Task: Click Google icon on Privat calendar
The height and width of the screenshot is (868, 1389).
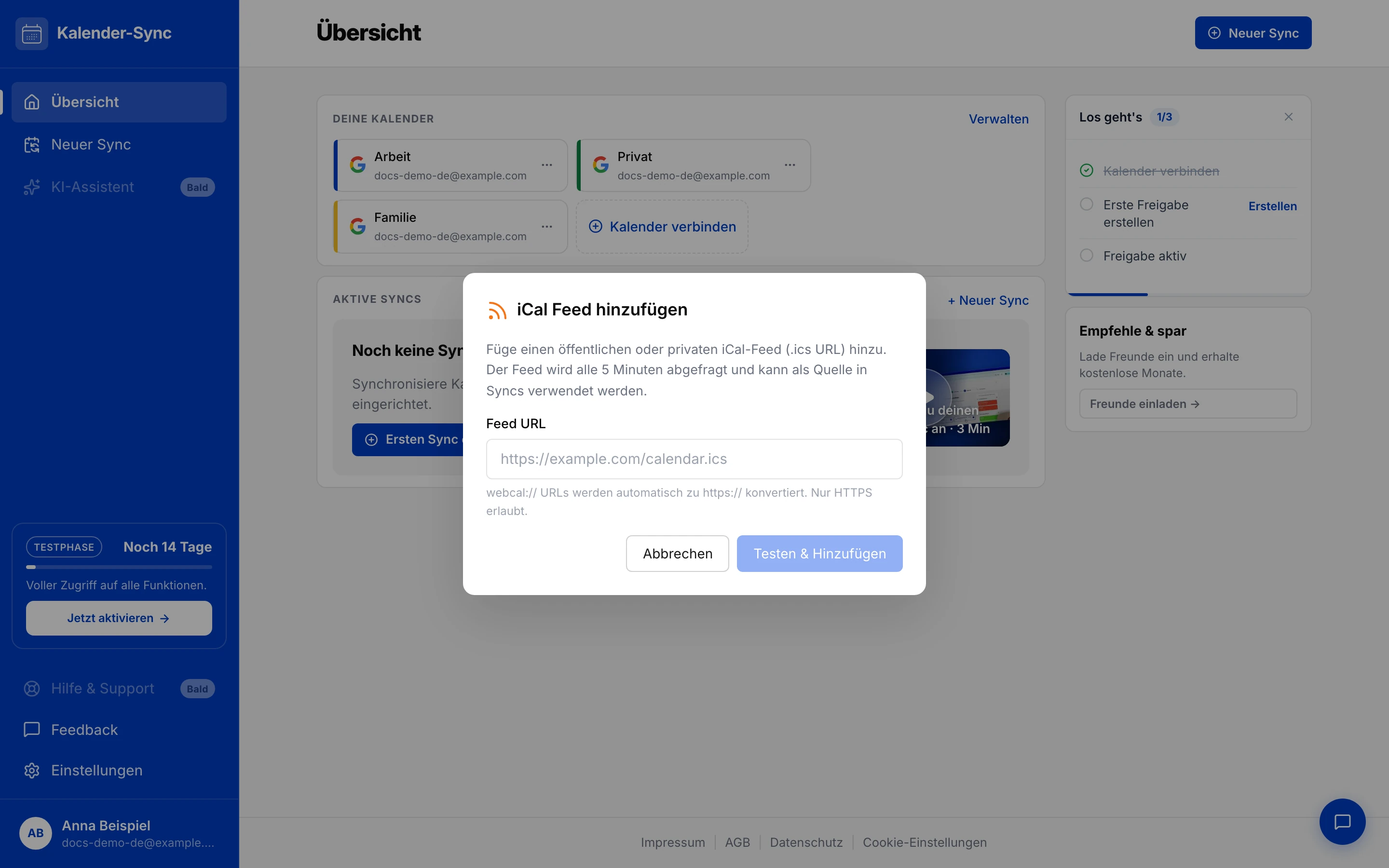Action: point(601,165)
